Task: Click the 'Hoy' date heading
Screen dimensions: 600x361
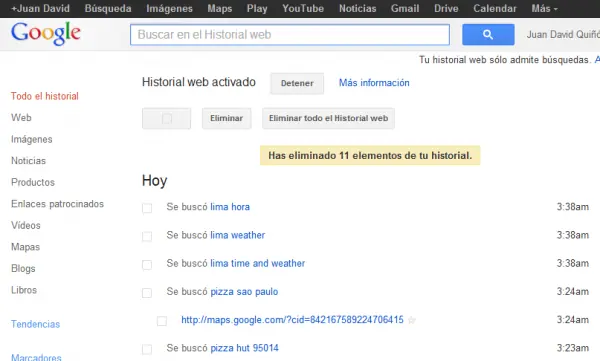Action: click(155, 181)
